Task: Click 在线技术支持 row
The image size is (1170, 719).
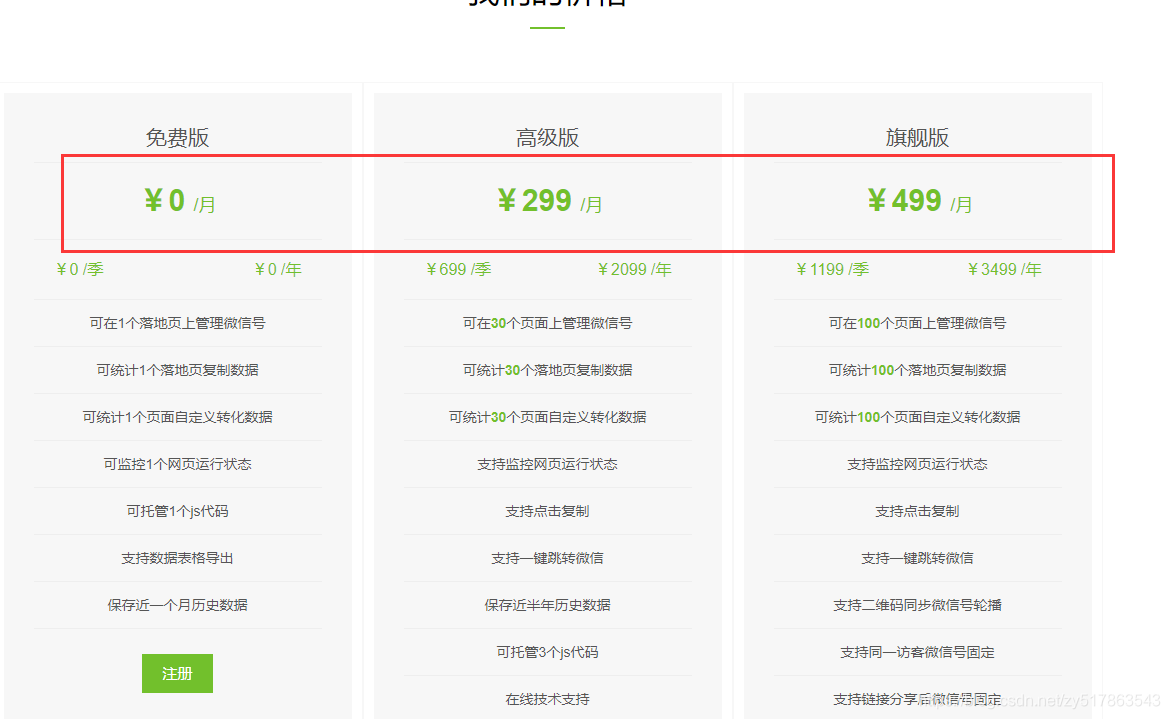Action: [x=548, y=699]
